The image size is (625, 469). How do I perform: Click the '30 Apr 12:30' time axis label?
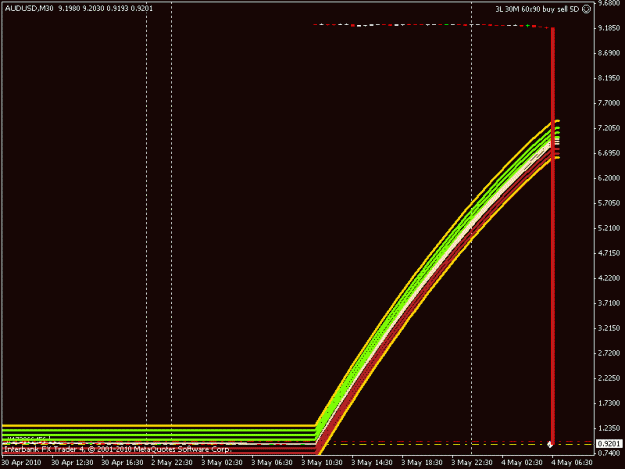point(73,463)
